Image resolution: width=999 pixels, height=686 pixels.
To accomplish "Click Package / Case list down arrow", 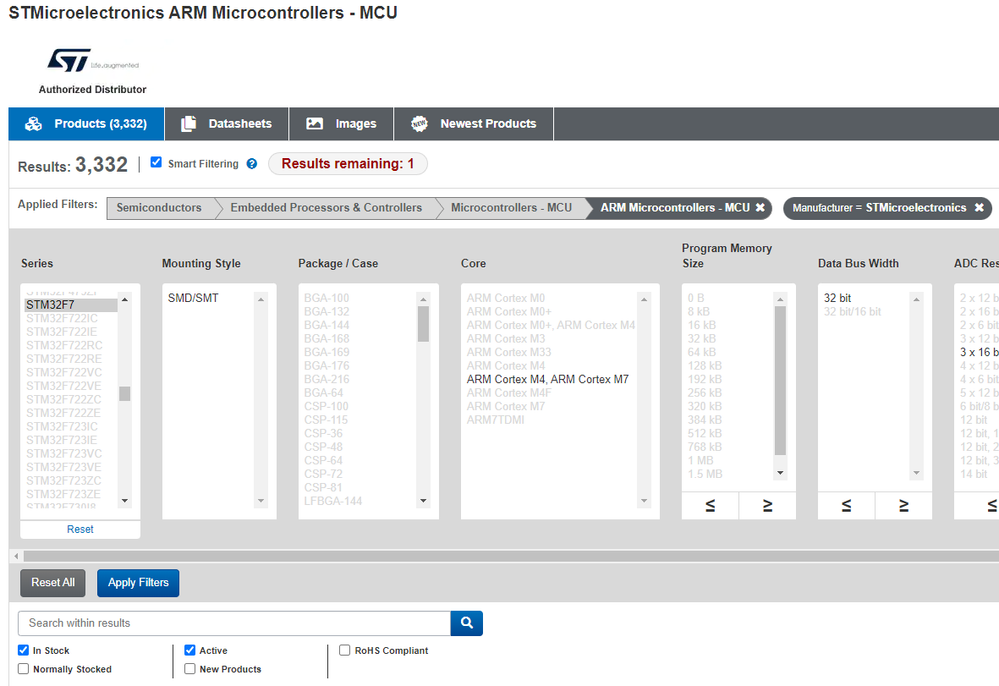I will point(423,501).
